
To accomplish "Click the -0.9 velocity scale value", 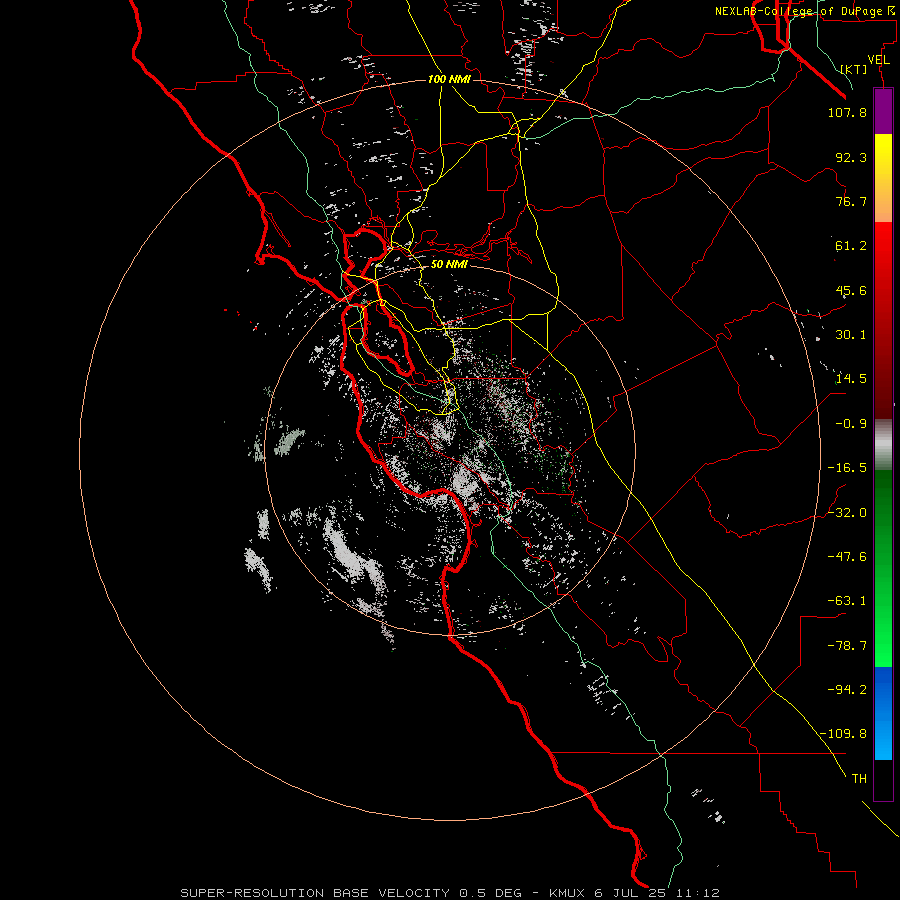I will click(851, 424).
